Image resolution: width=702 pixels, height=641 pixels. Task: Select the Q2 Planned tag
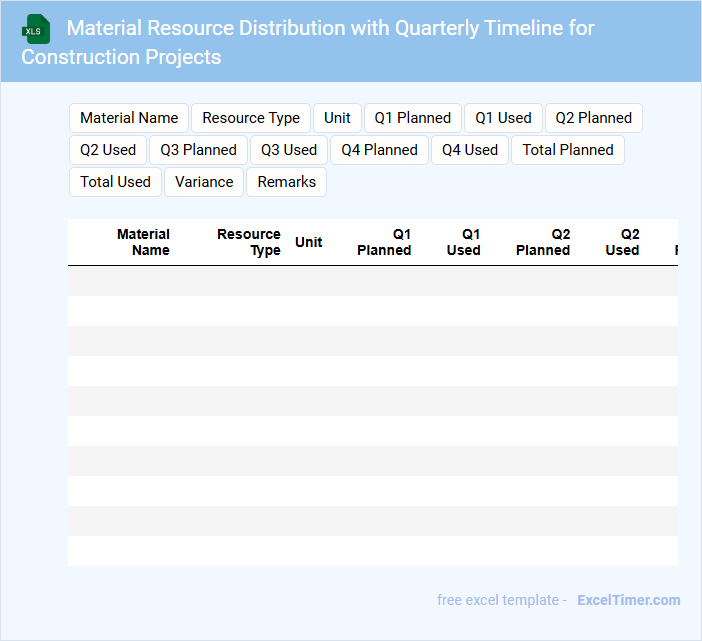click(x=593, y=118)
